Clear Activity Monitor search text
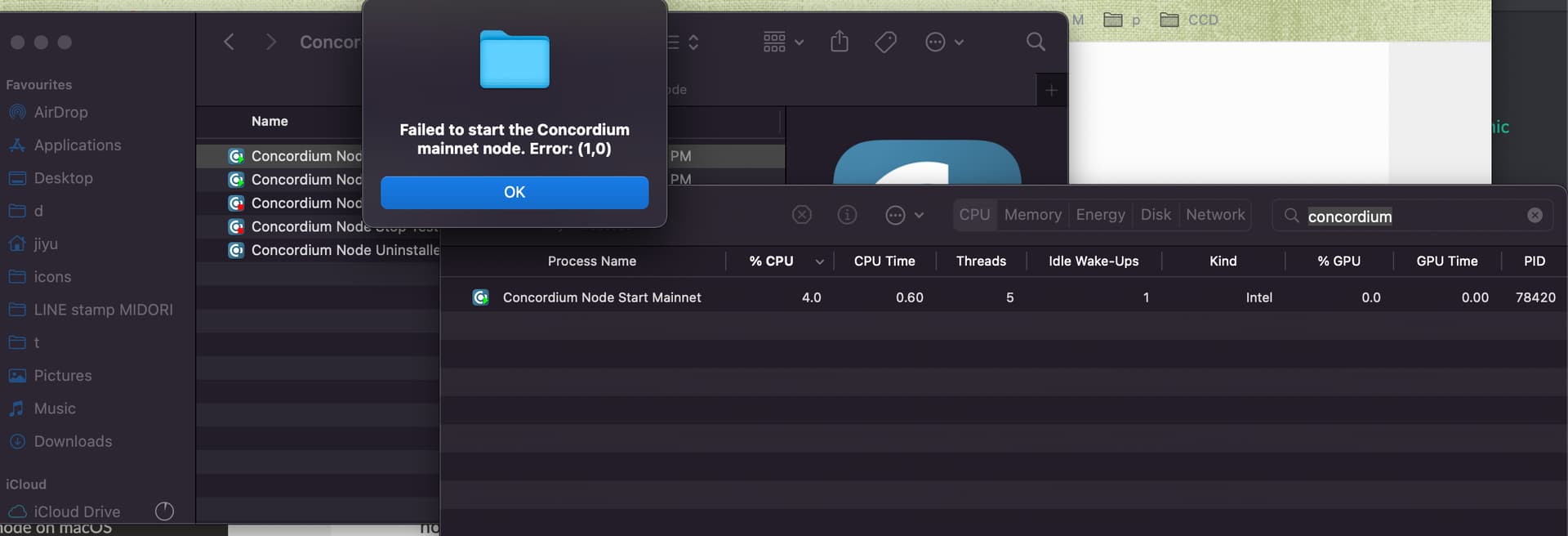This screenshot has height=536, width=1568. coord(1535,216)
